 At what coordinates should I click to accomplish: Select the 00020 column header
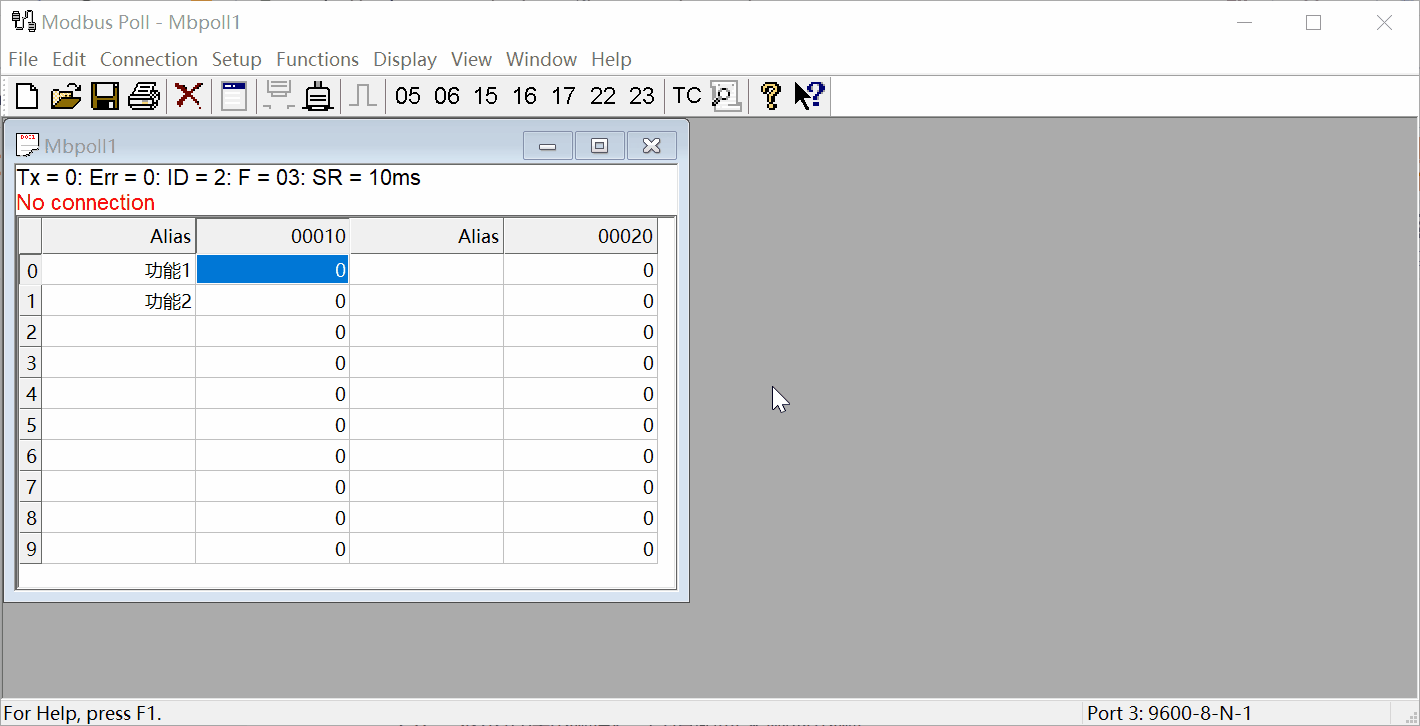tap(581, 236)
